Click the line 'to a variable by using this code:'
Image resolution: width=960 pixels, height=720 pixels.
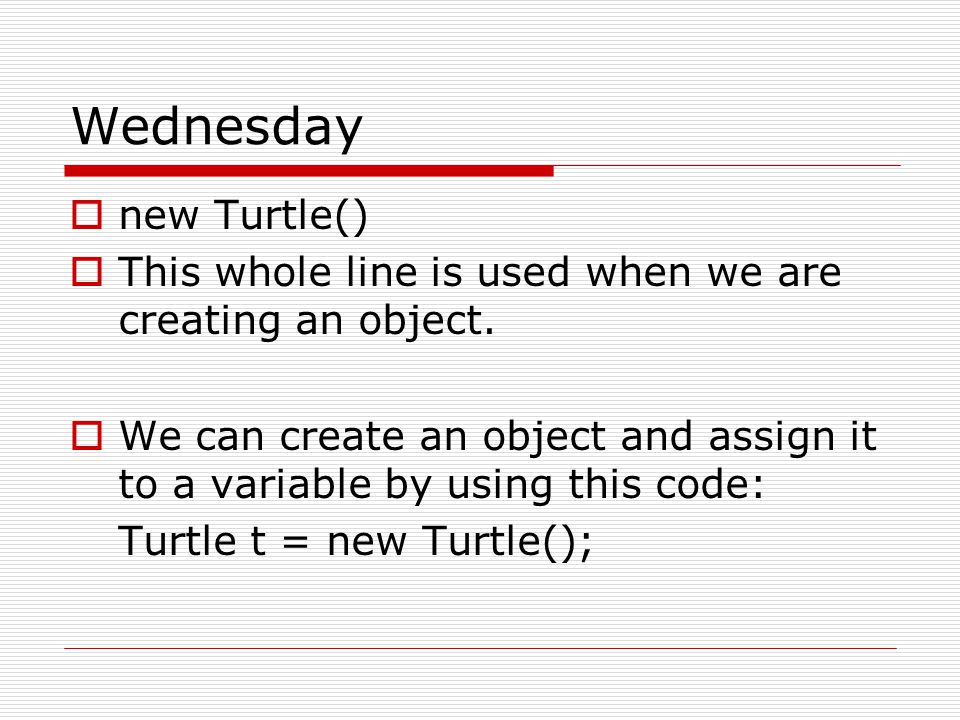[441, 486]
